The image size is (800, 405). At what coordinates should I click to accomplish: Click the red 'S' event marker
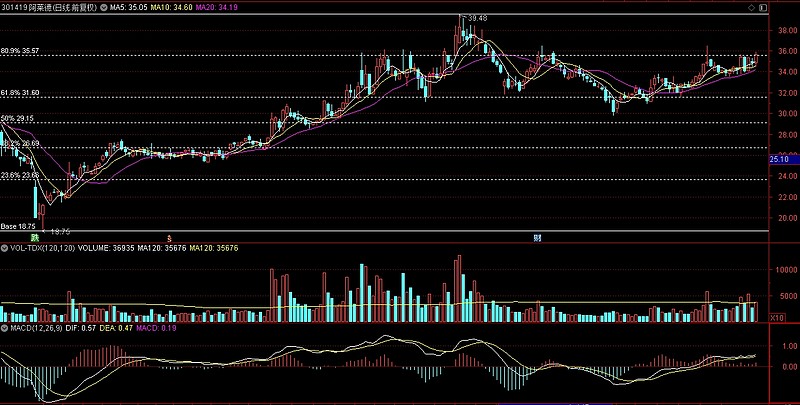169,238
